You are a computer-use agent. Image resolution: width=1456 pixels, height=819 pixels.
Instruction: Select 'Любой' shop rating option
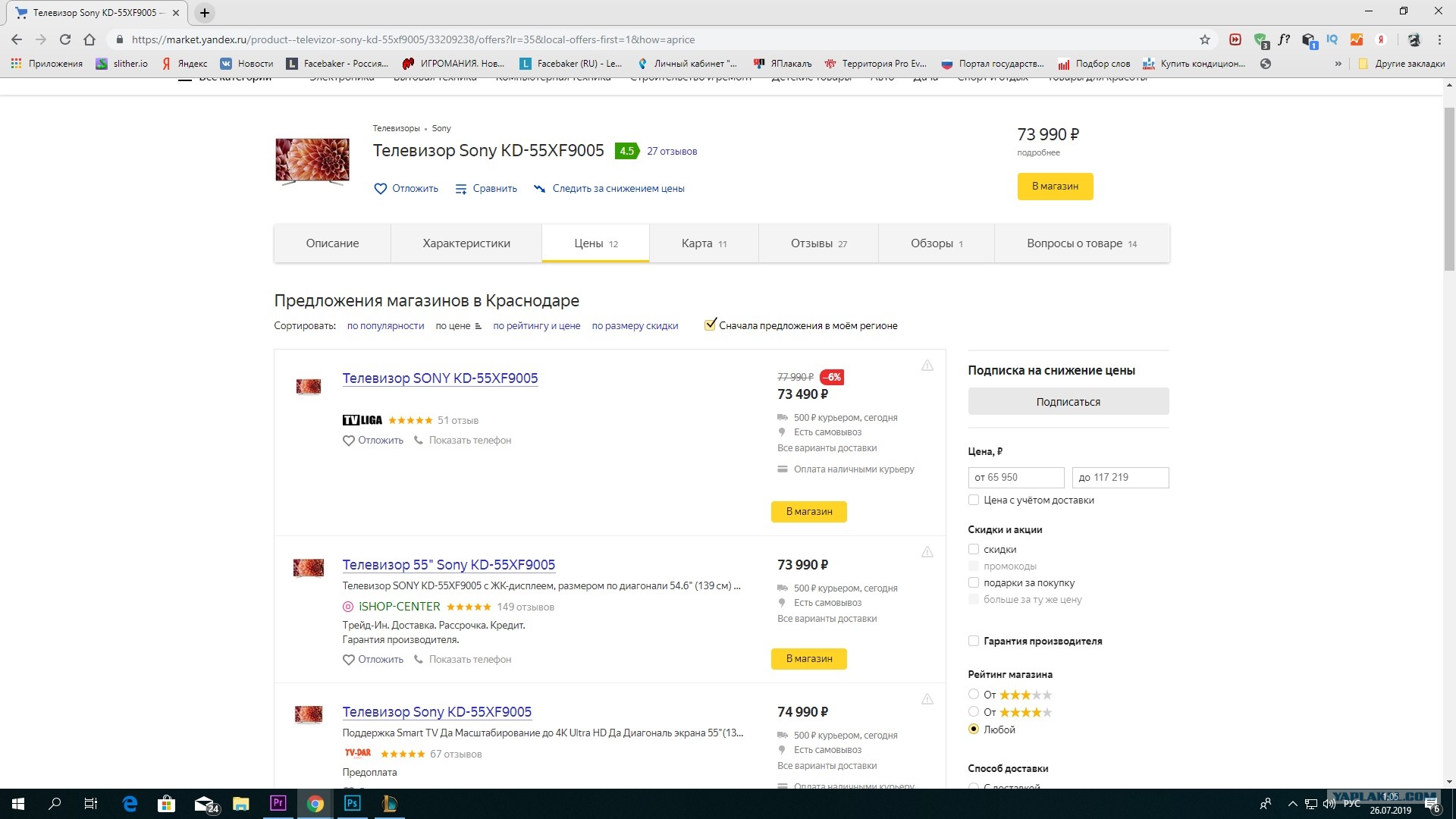pyautogui.click(x=974, y=730)
